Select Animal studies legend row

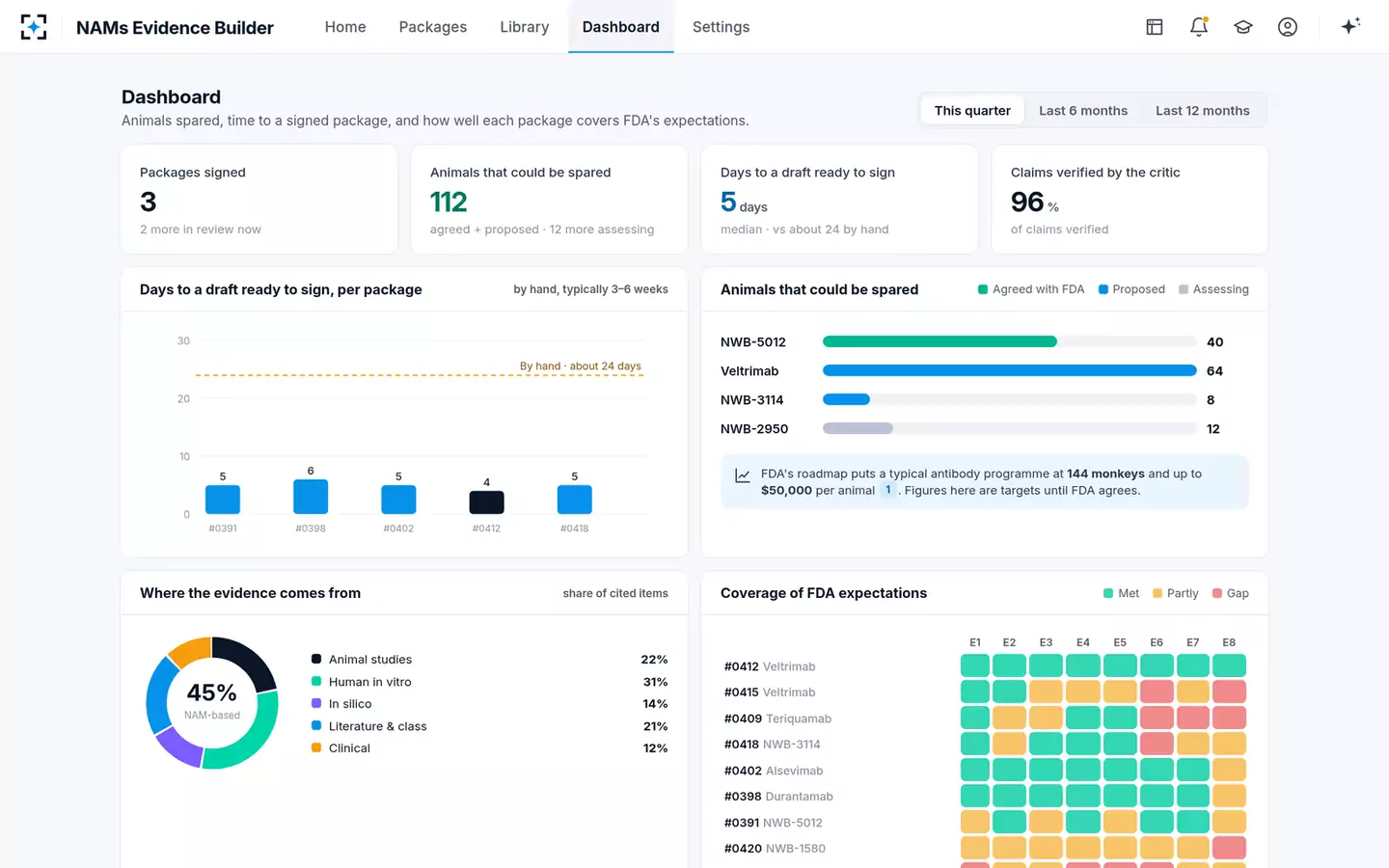[x=489, y=660]
